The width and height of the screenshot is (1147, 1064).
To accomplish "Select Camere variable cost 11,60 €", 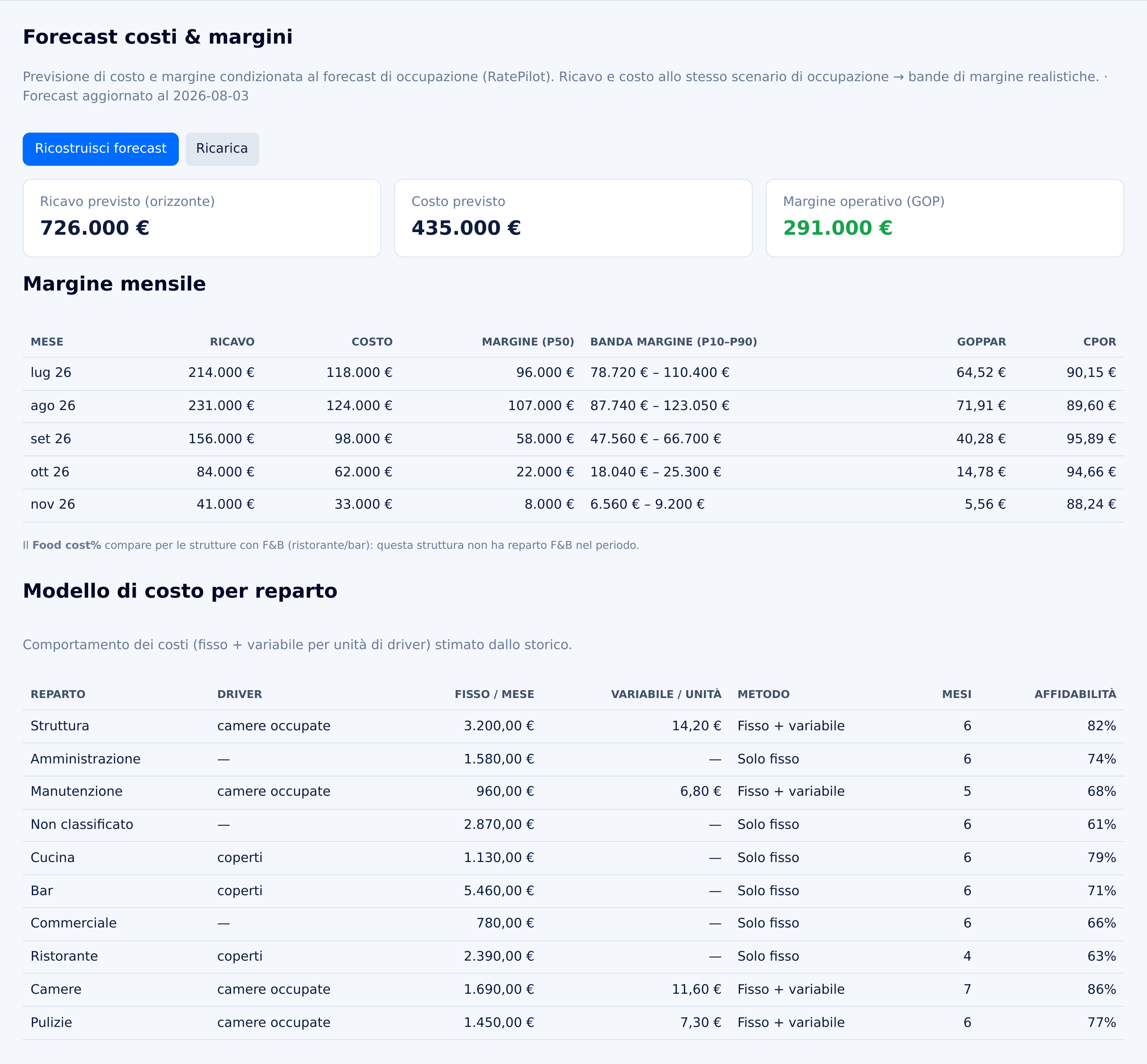I will pos(697,989).
